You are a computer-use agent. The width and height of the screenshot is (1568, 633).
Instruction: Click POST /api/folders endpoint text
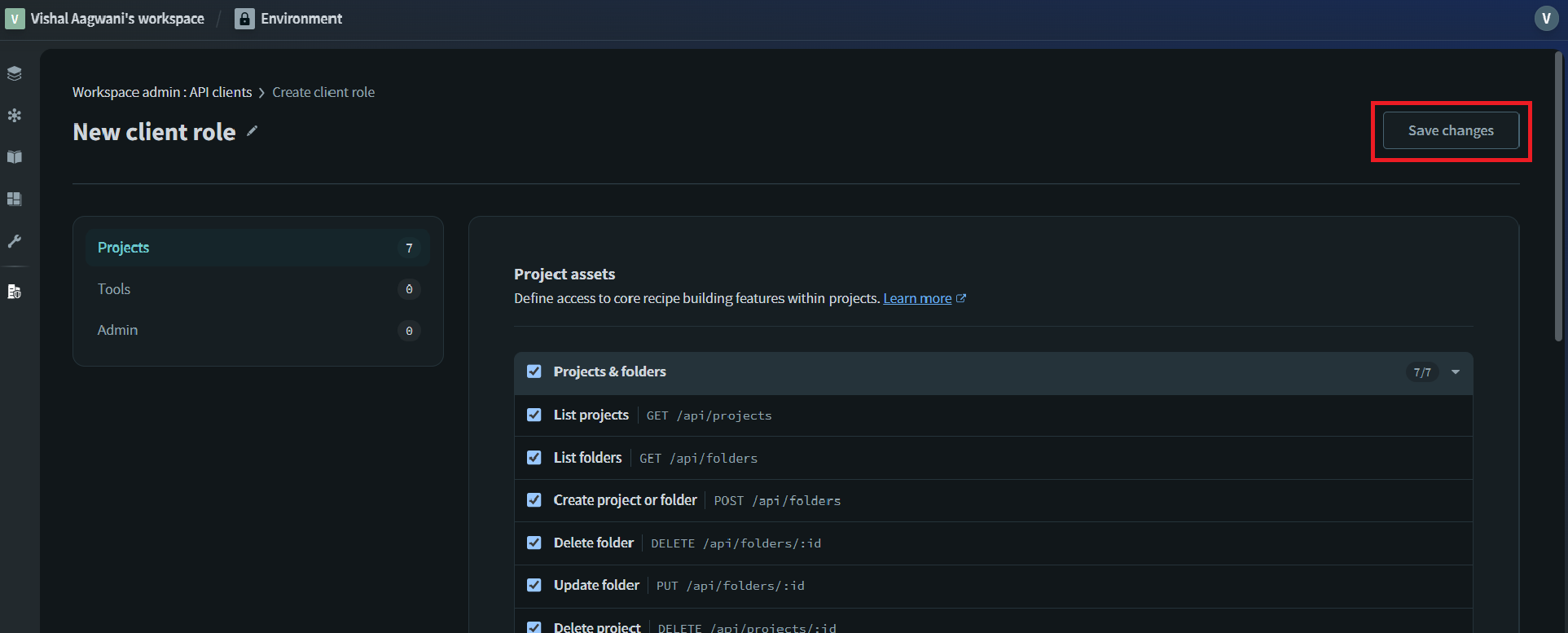click(777, 501)
